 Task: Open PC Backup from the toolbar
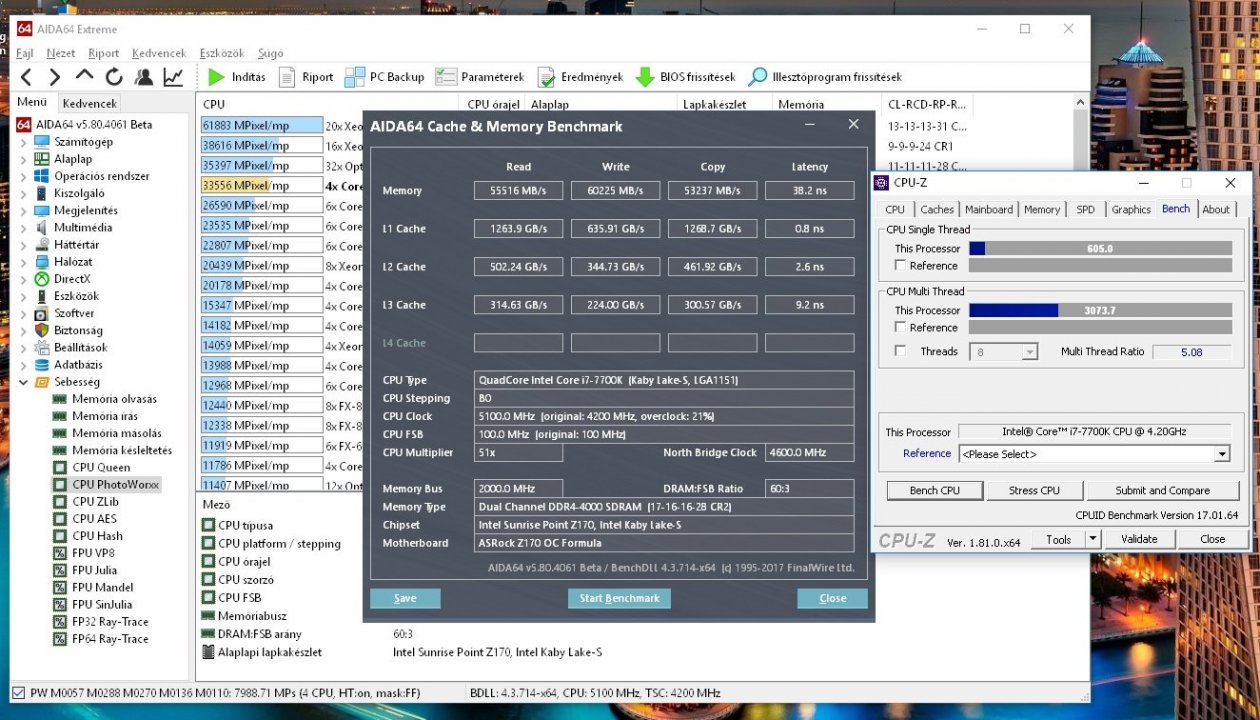(x=384, y=77)
